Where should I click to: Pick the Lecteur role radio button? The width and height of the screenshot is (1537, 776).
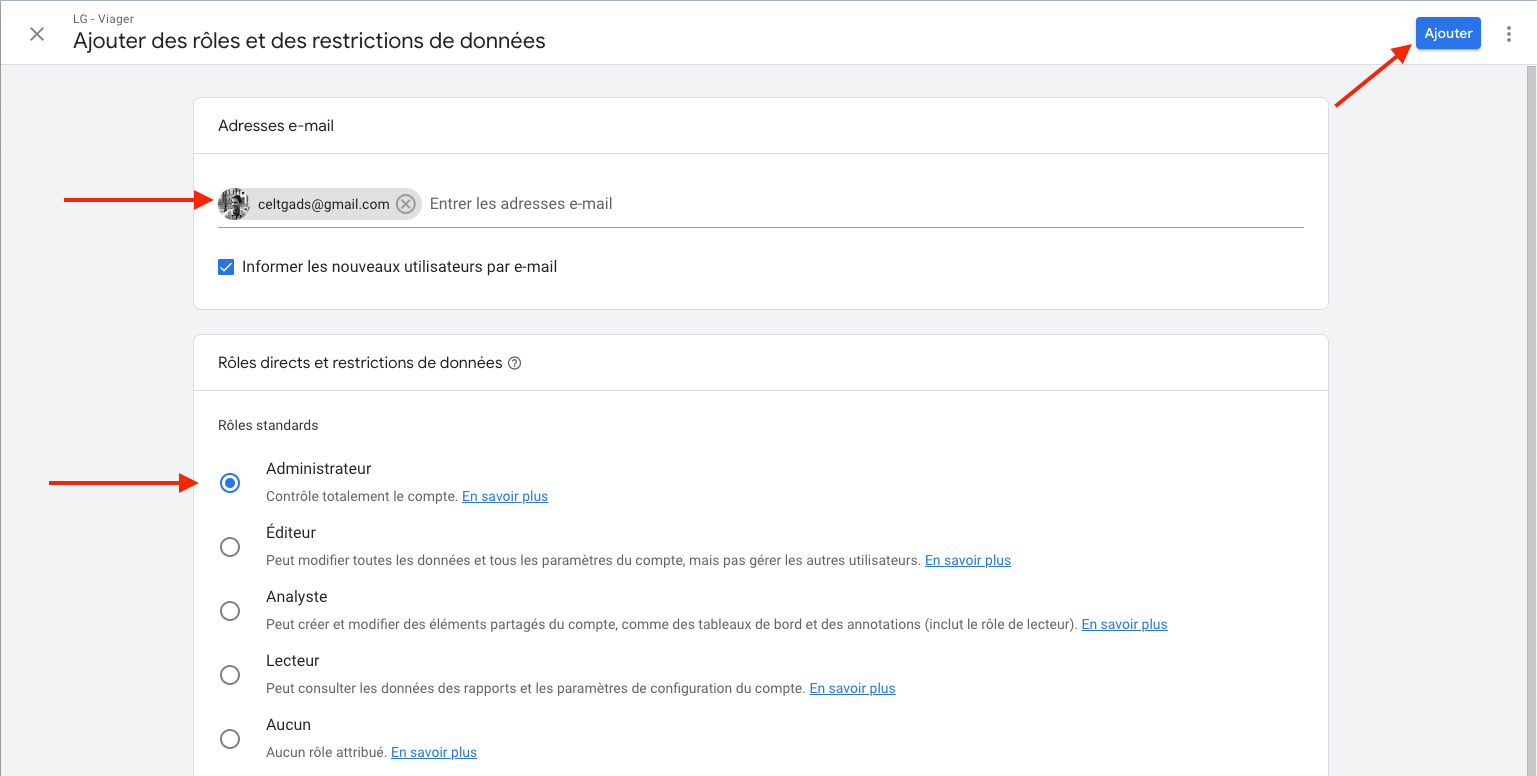[x=230, y=675]
